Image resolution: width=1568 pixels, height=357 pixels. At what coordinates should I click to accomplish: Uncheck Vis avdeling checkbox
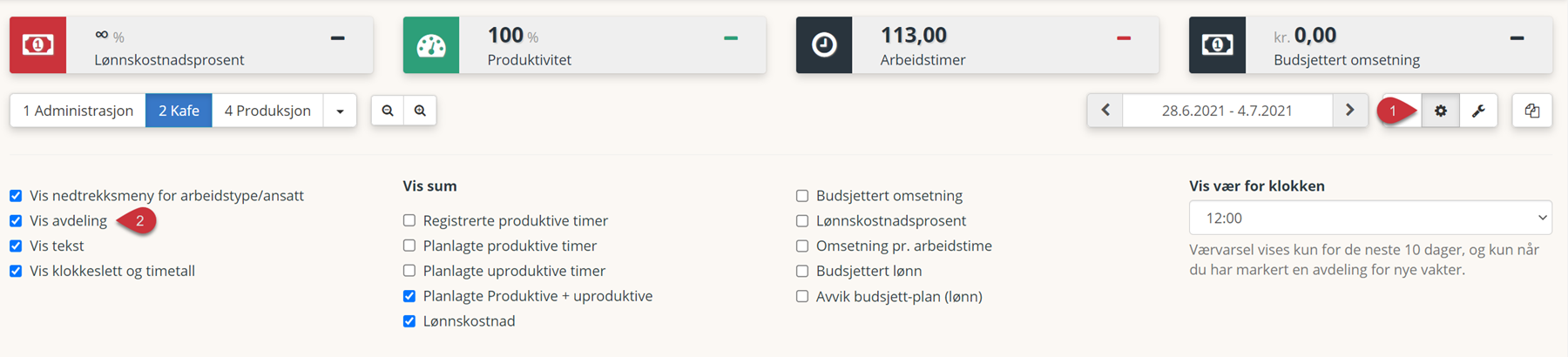click(x=16, y=221)
